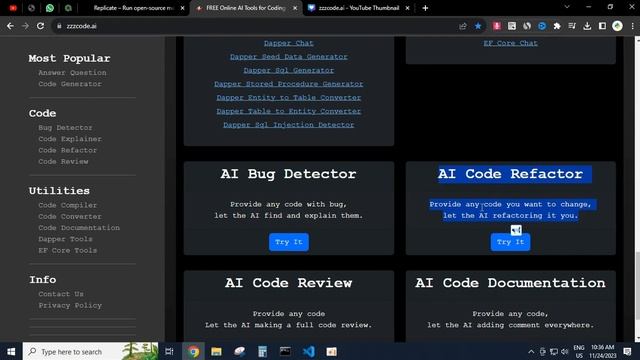640x360 pixels.
Task: Open the Chrome profile avatar
Action: coord(617,26)
